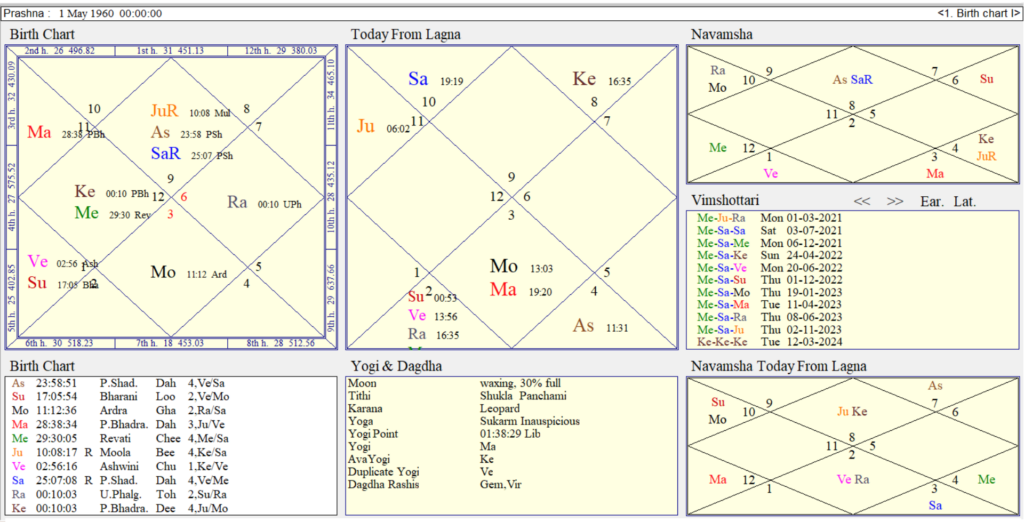Click Ma 19:20 in Today From Lagna chart

point(521,290)
